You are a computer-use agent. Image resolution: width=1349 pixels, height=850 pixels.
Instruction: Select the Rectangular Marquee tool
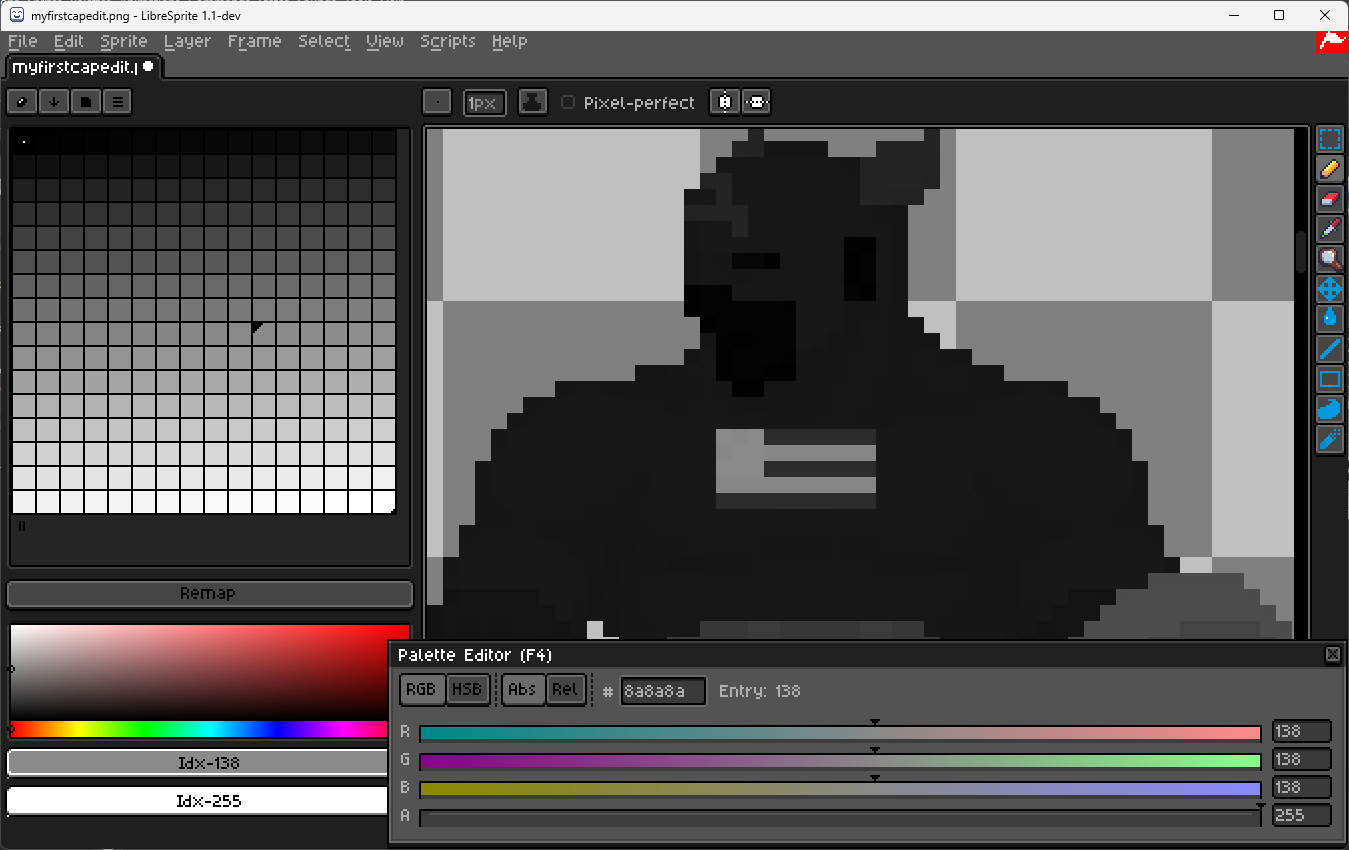coord(1329,139)
